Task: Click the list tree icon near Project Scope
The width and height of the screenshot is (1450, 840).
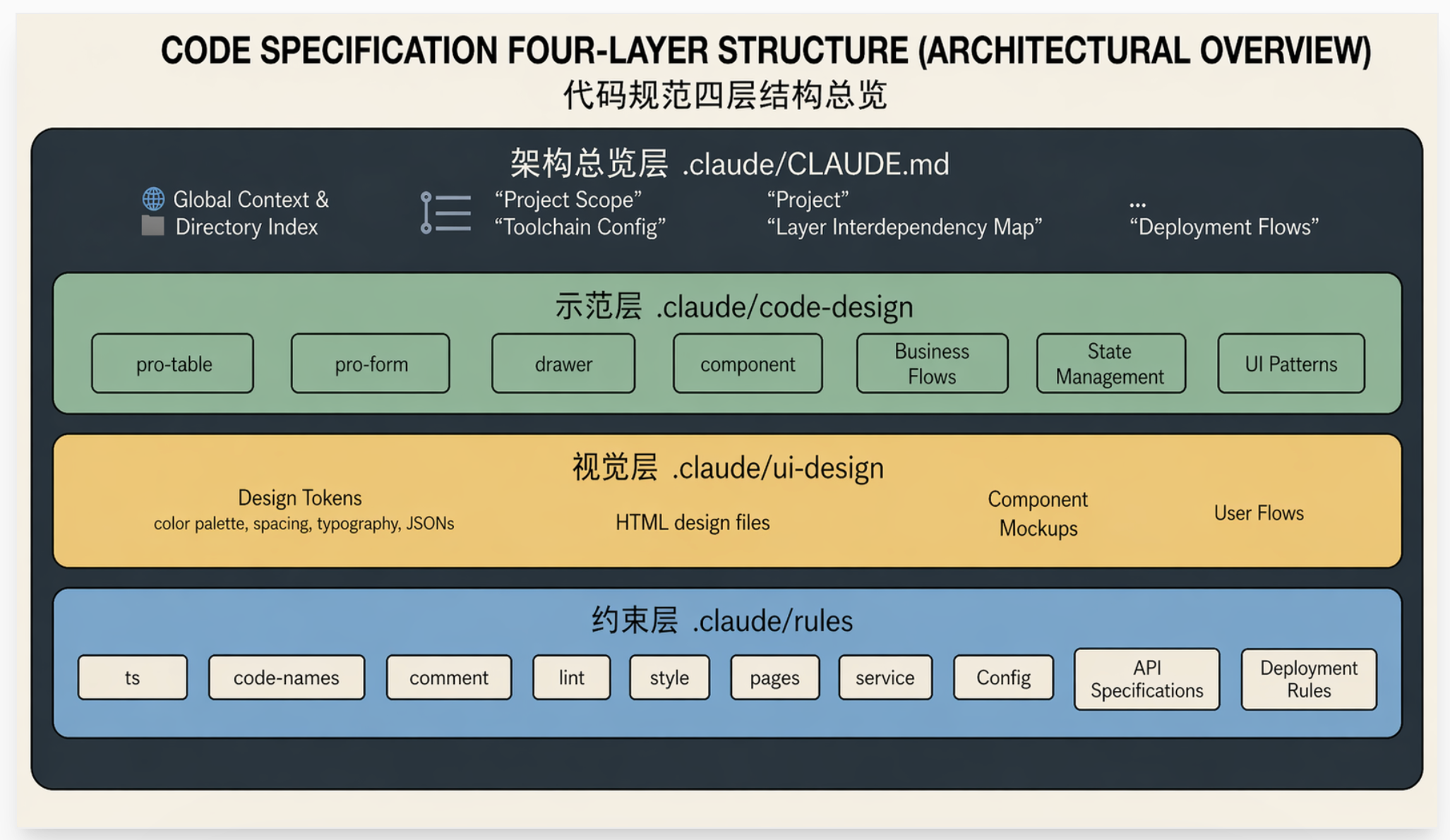Action: click(x=445, y=212)
